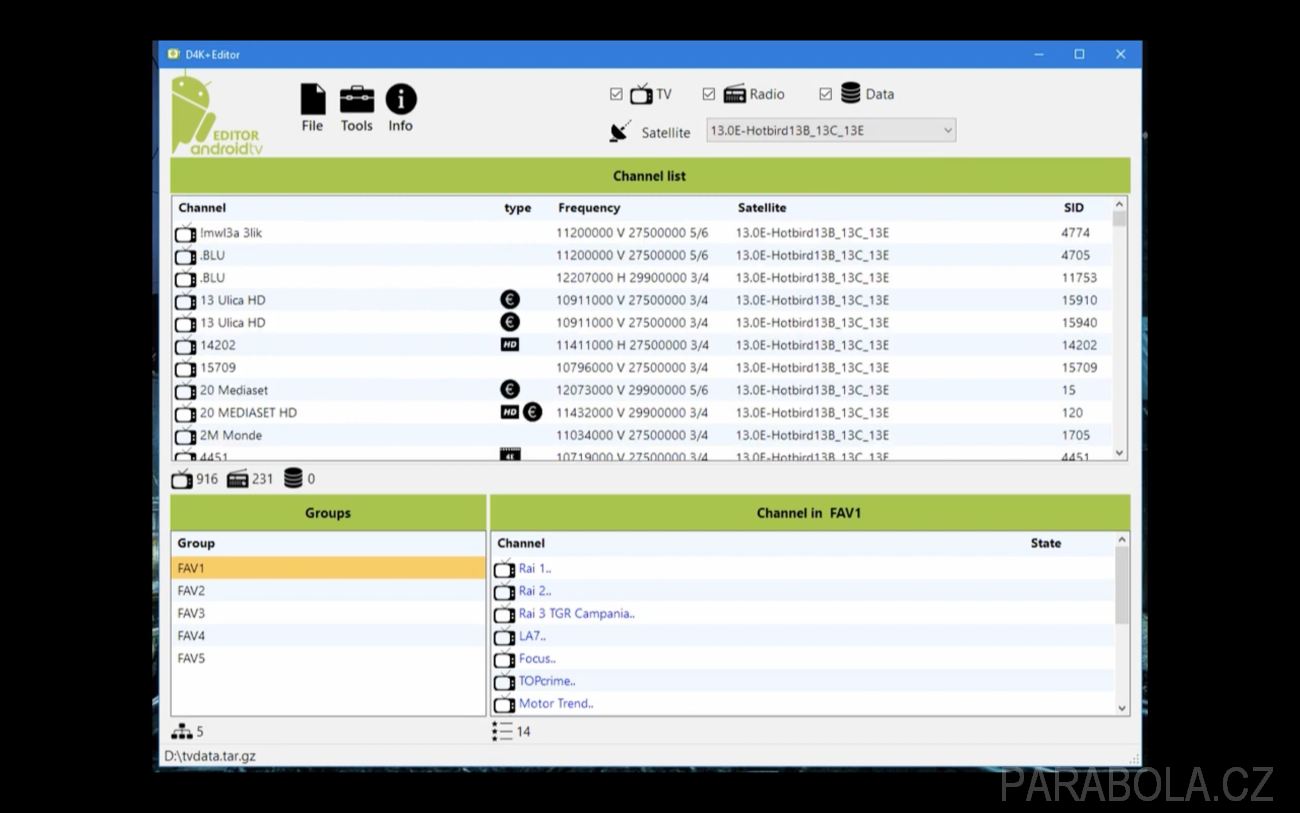Sort by SID column header
Image resolution: width=1300 pixels, height=813 pixels.
[x=1073, y=208]
